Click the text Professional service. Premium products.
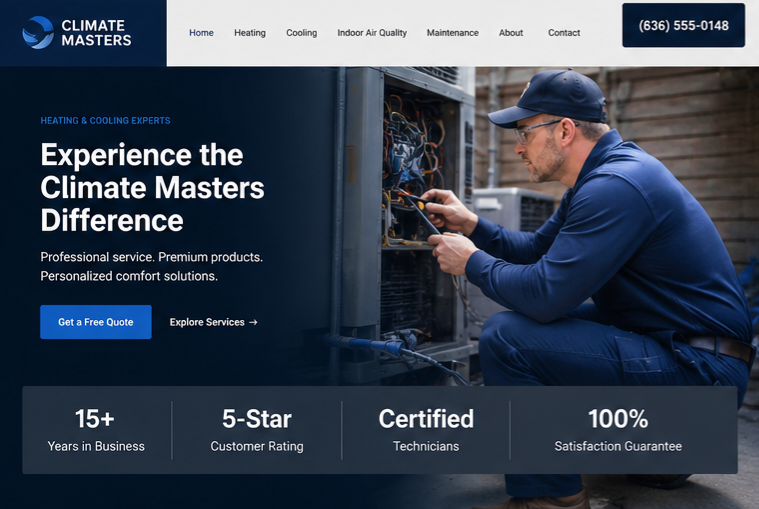The width and height of the screenshot is (759, 509). (x=152, y=257)
